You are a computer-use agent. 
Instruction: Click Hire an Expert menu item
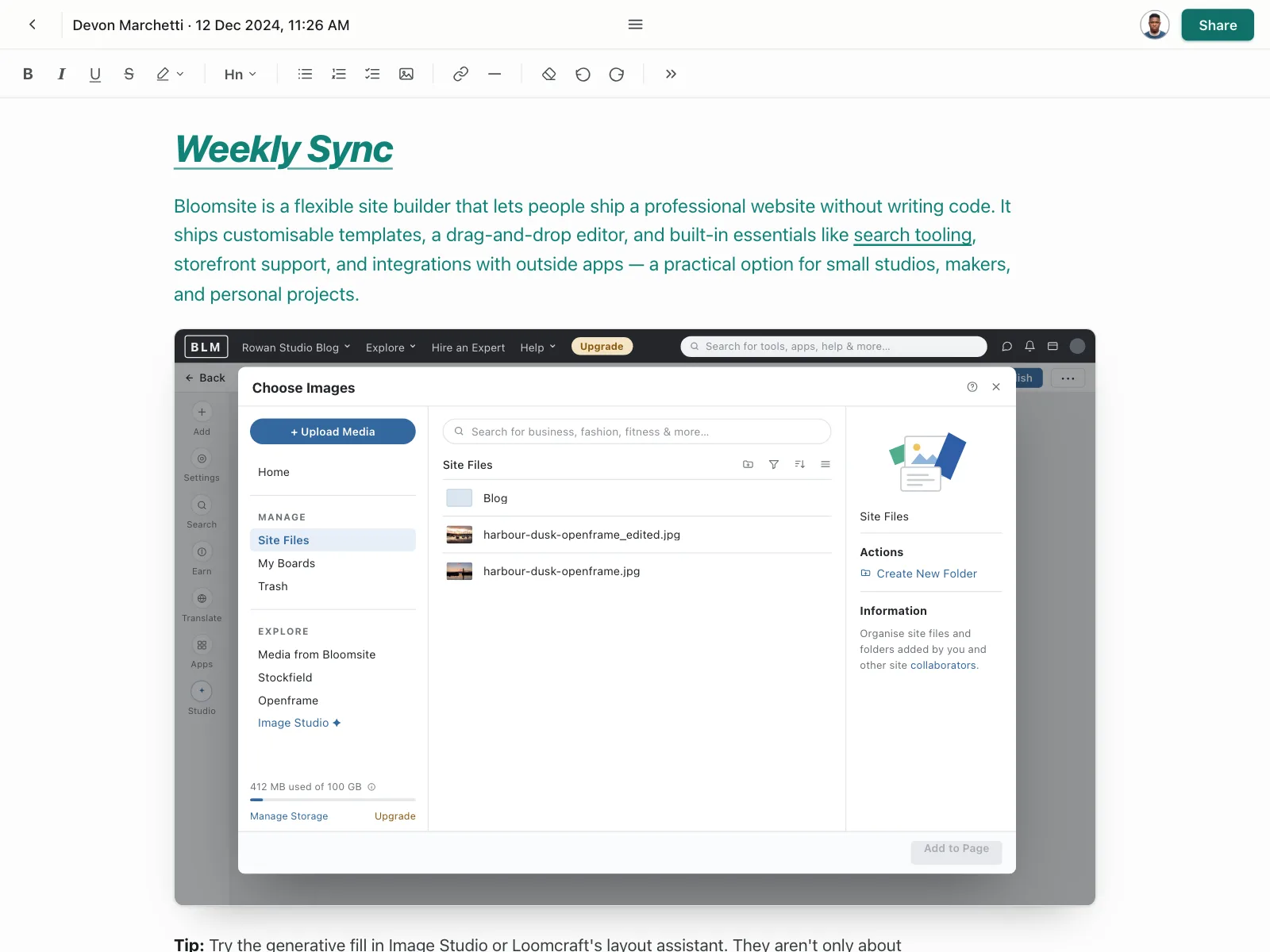coord(468,347)
